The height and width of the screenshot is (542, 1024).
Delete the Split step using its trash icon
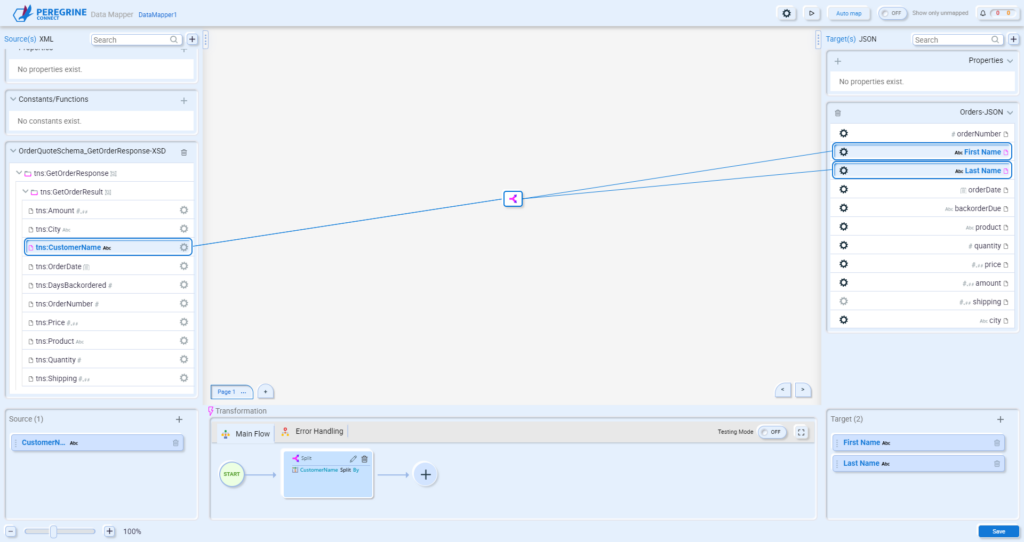[x=365, y=459]
